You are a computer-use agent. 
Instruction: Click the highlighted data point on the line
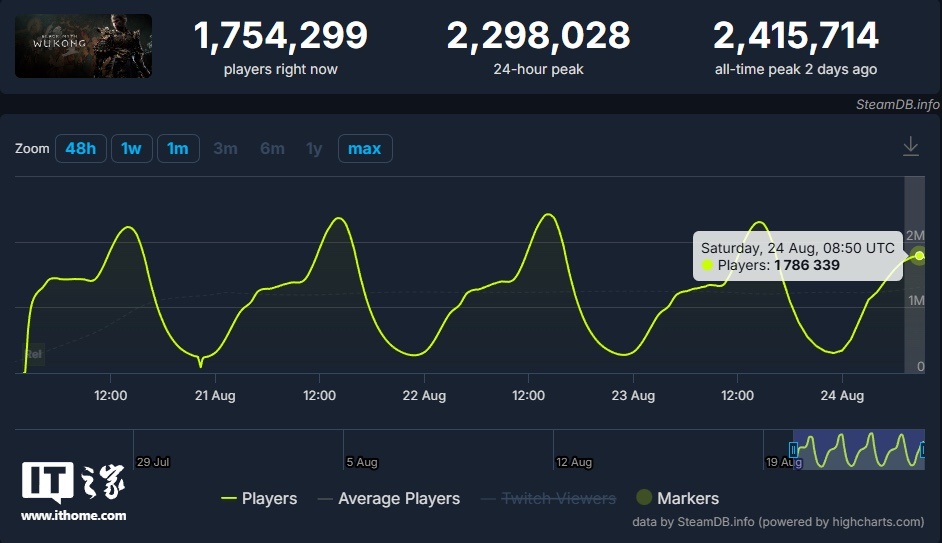point(919,256)
